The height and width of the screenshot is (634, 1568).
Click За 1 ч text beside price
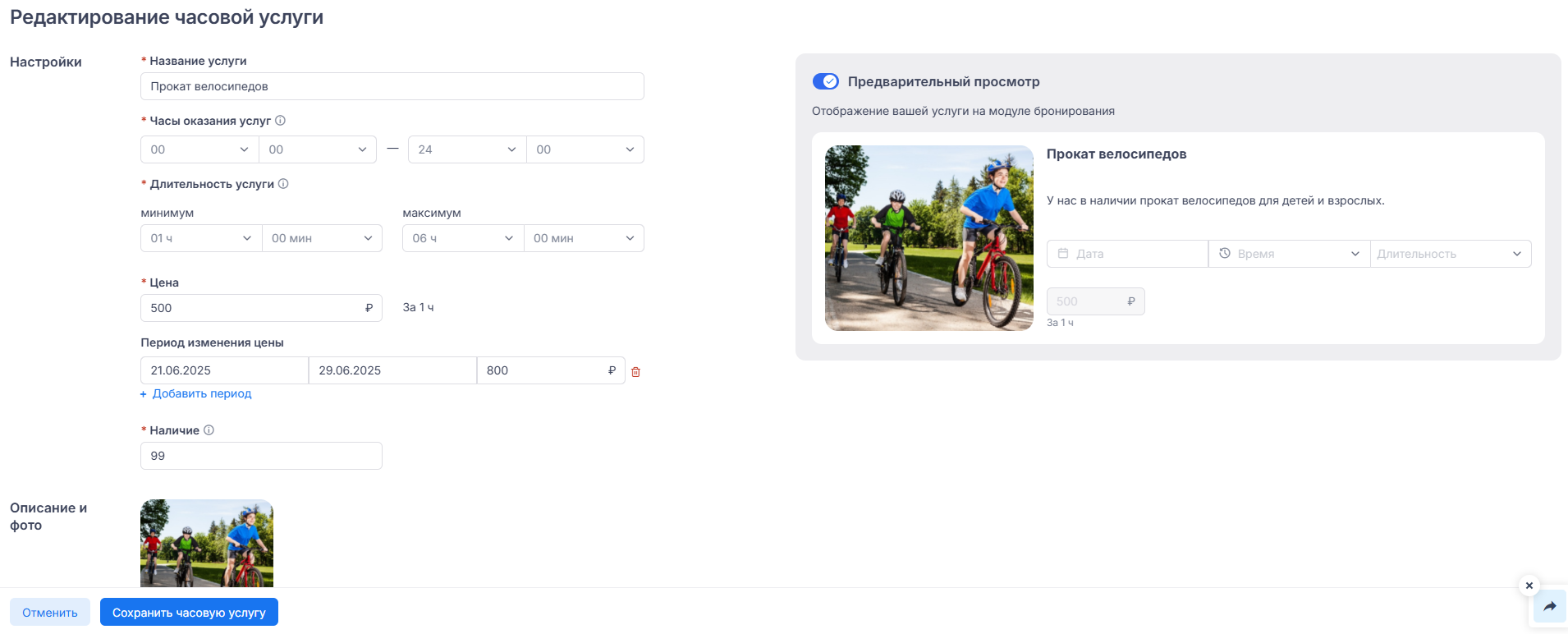pos(418,307)
